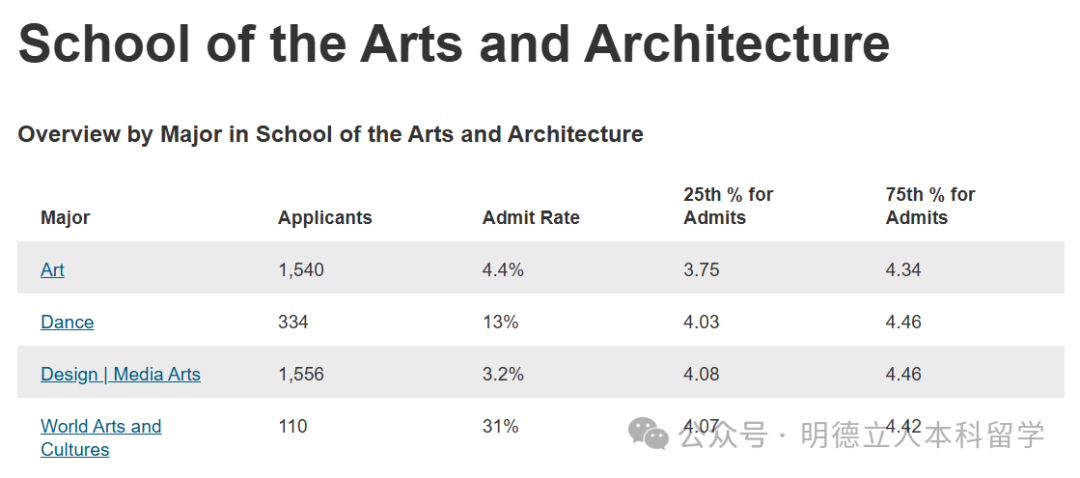This screenshot has width=1080, height=478.
Task: Click the School of the Arts and Architecture title
Action: coord(453,44)
